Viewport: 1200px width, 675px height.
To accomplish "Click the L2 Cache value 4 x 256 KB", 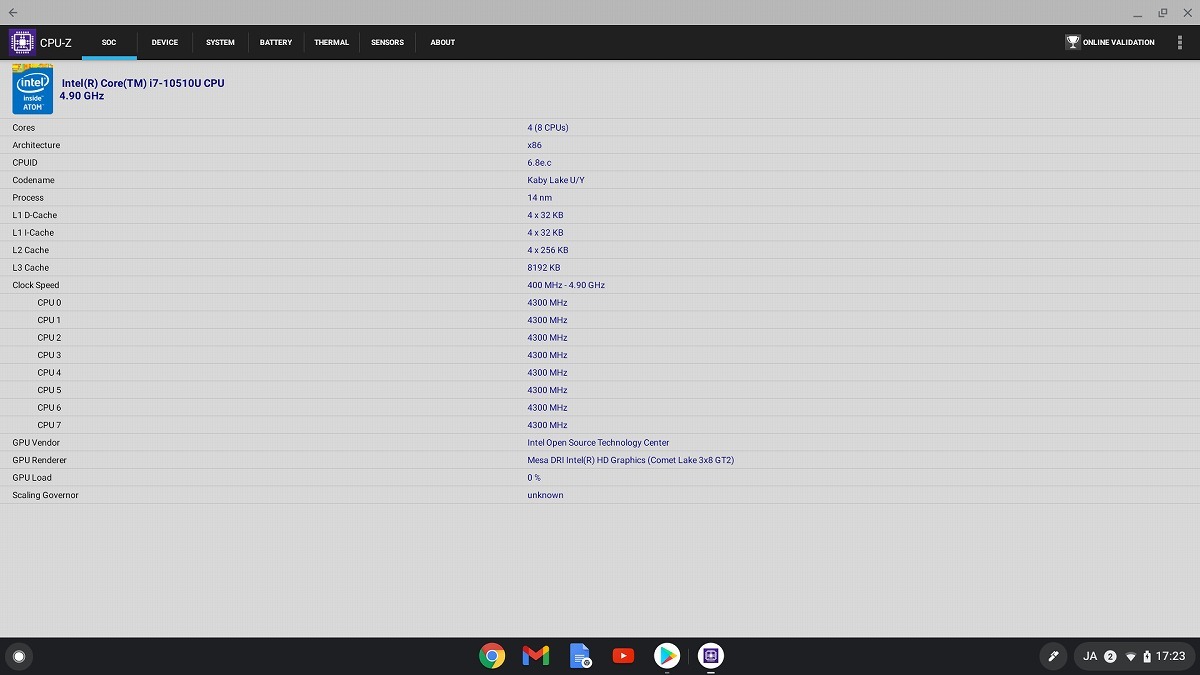I will (x=548, y=250).
